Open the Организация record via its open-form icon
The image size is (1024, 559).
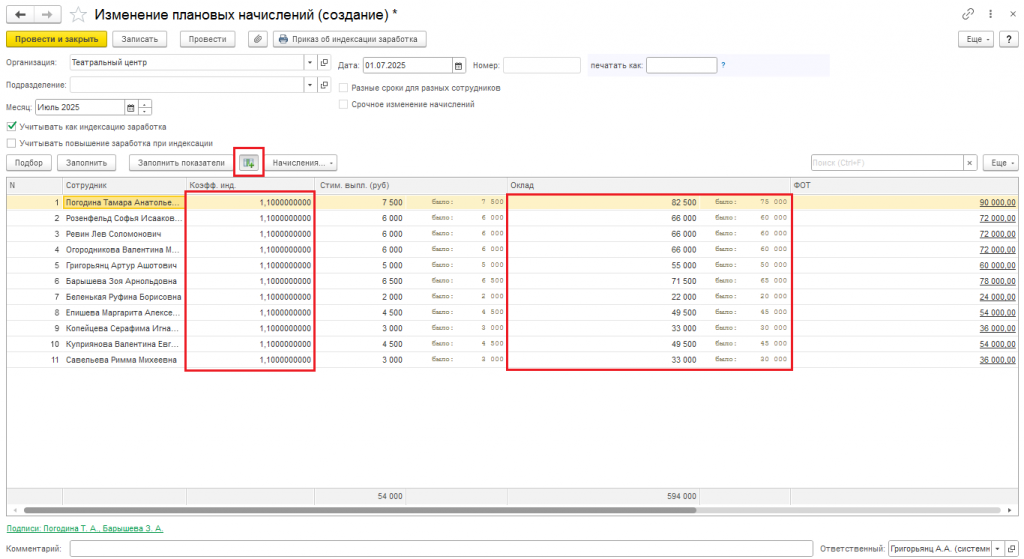[x=325, y=63]
